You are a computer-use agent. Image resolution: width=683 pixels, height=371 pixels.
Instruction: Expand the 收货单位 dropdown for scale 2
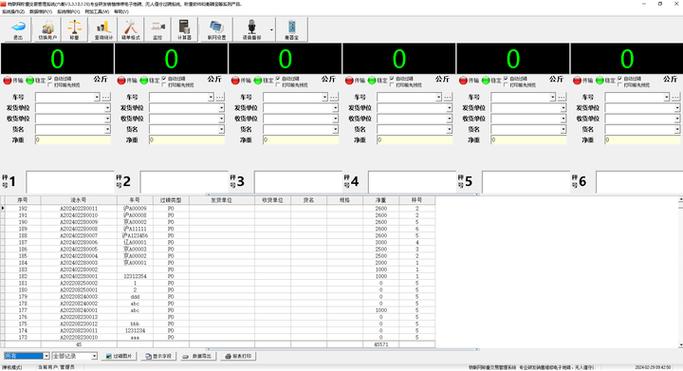[x=221, y=118]
